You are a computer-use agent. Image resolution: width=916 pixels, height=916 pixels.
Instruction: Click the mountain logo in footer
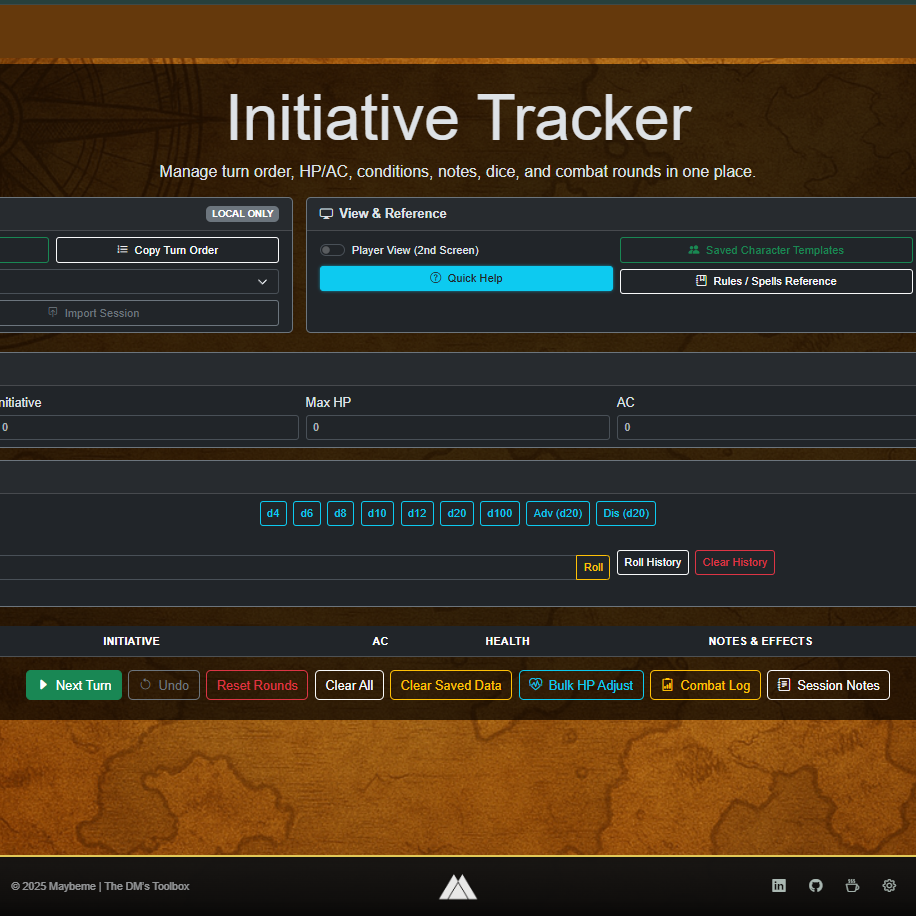[x=458, y=887]
